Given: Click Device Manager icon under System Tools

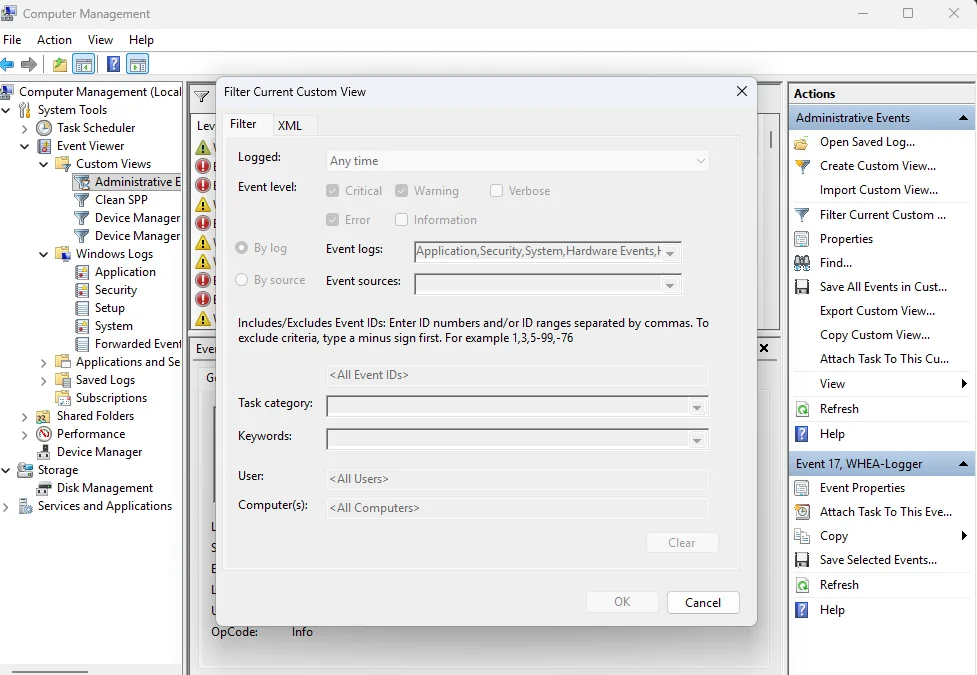Looking at the screenshot, I should [44, 452].
